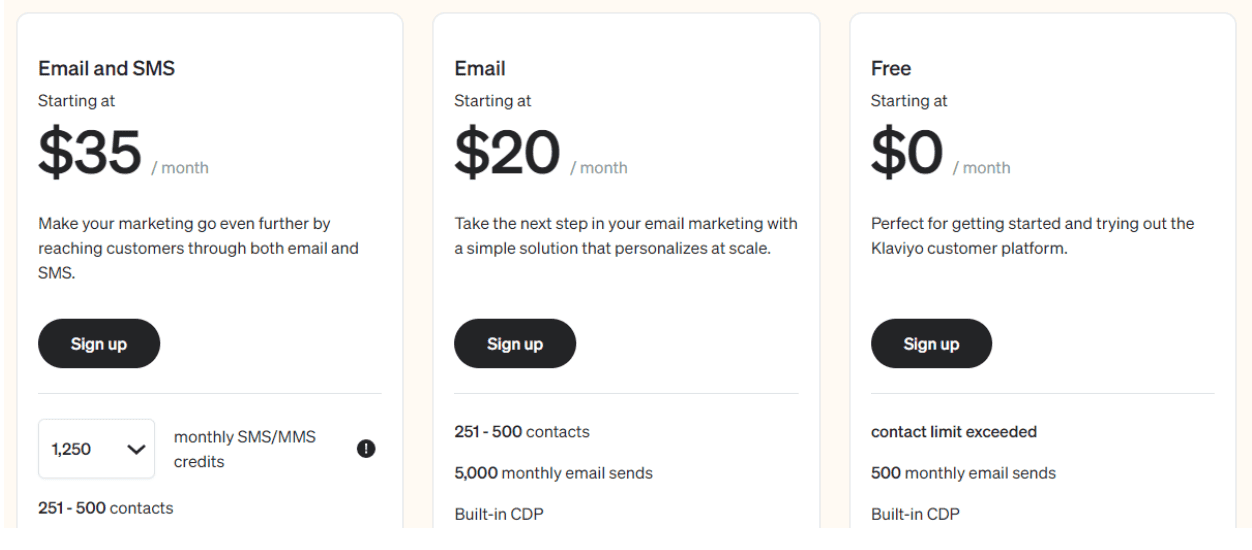This screenshot has width=1252, height=550.
Task: Click '251 - 500 contacts' in Email plan
Action: click(x=522, y=432)
